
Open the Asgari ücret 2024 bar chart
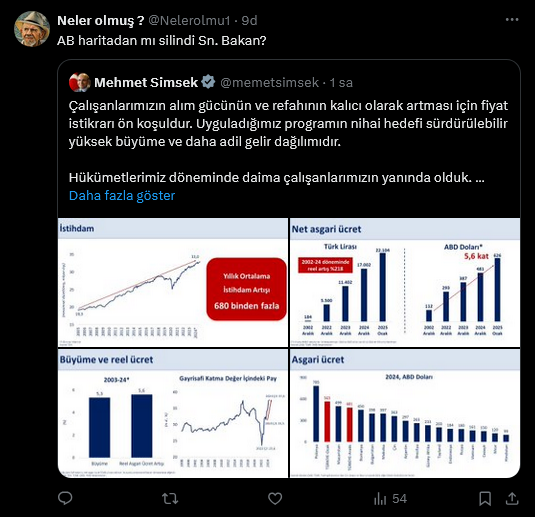click(x=405, y=413)
